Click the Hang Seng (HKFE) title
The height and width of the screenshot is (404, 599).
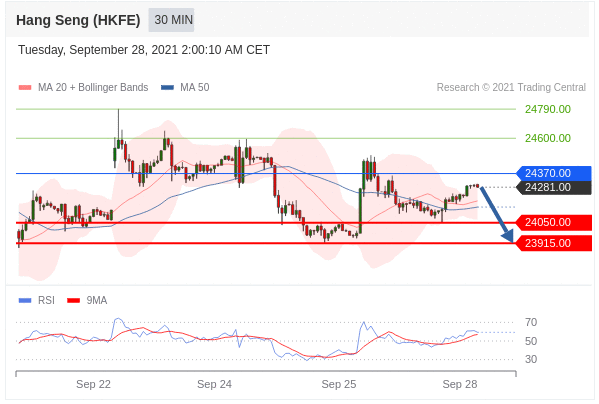point(78,20)
